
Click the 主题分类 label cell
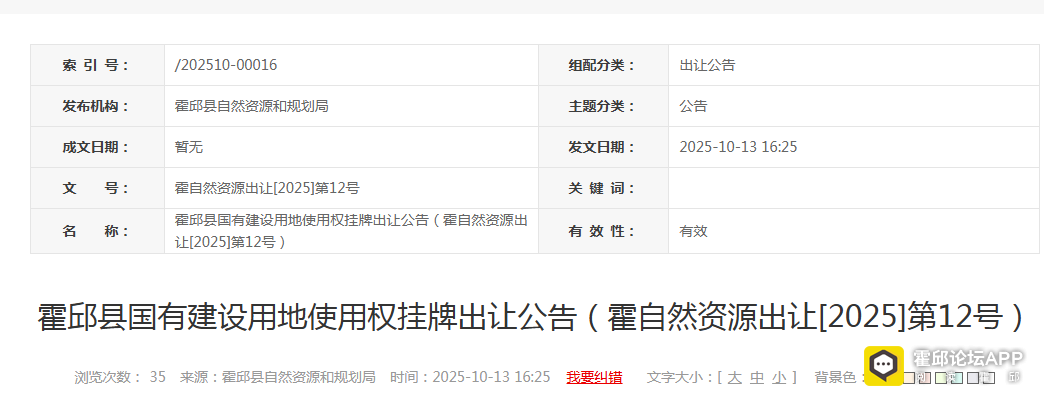[603, 106]
